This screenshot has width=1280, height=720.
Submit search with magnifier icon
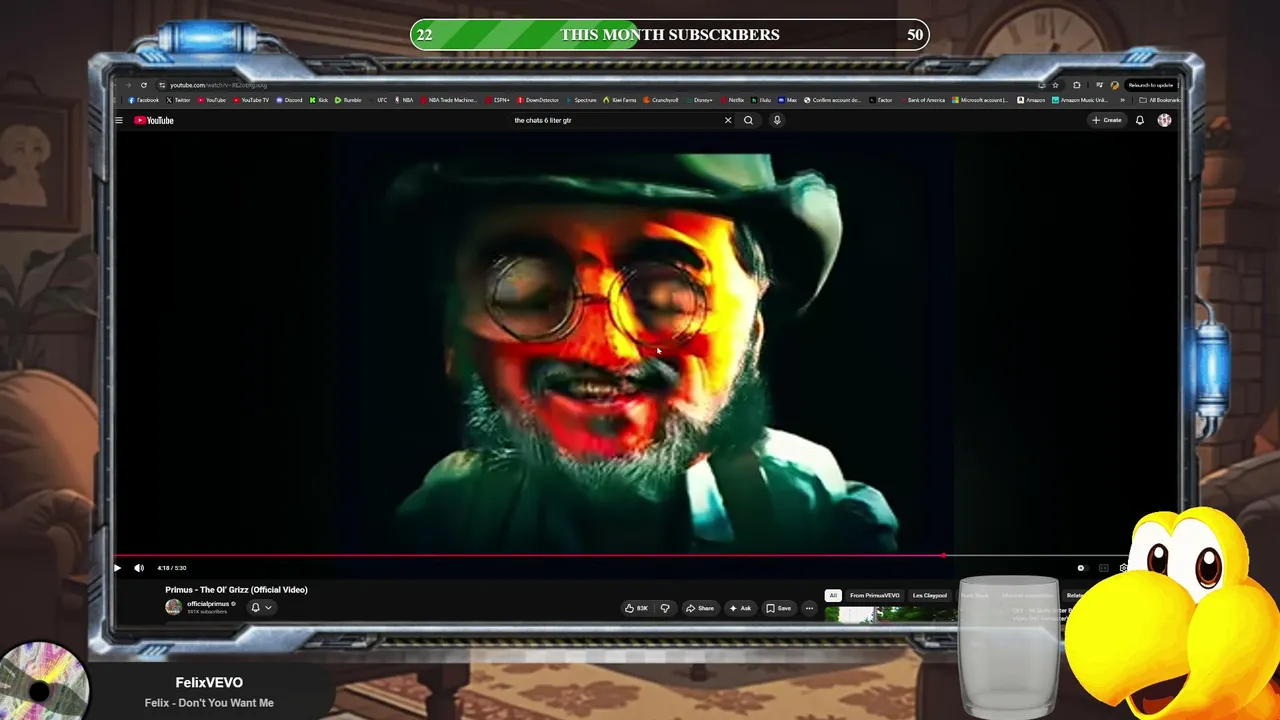(748, 120)
